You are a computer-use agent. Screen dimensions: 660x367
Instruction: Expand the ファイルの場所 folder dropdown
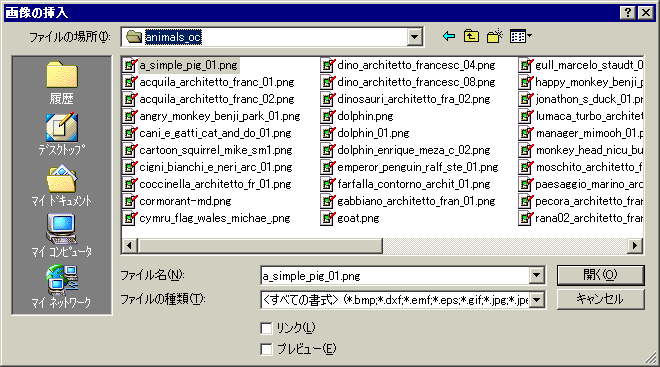coord(414,37)
